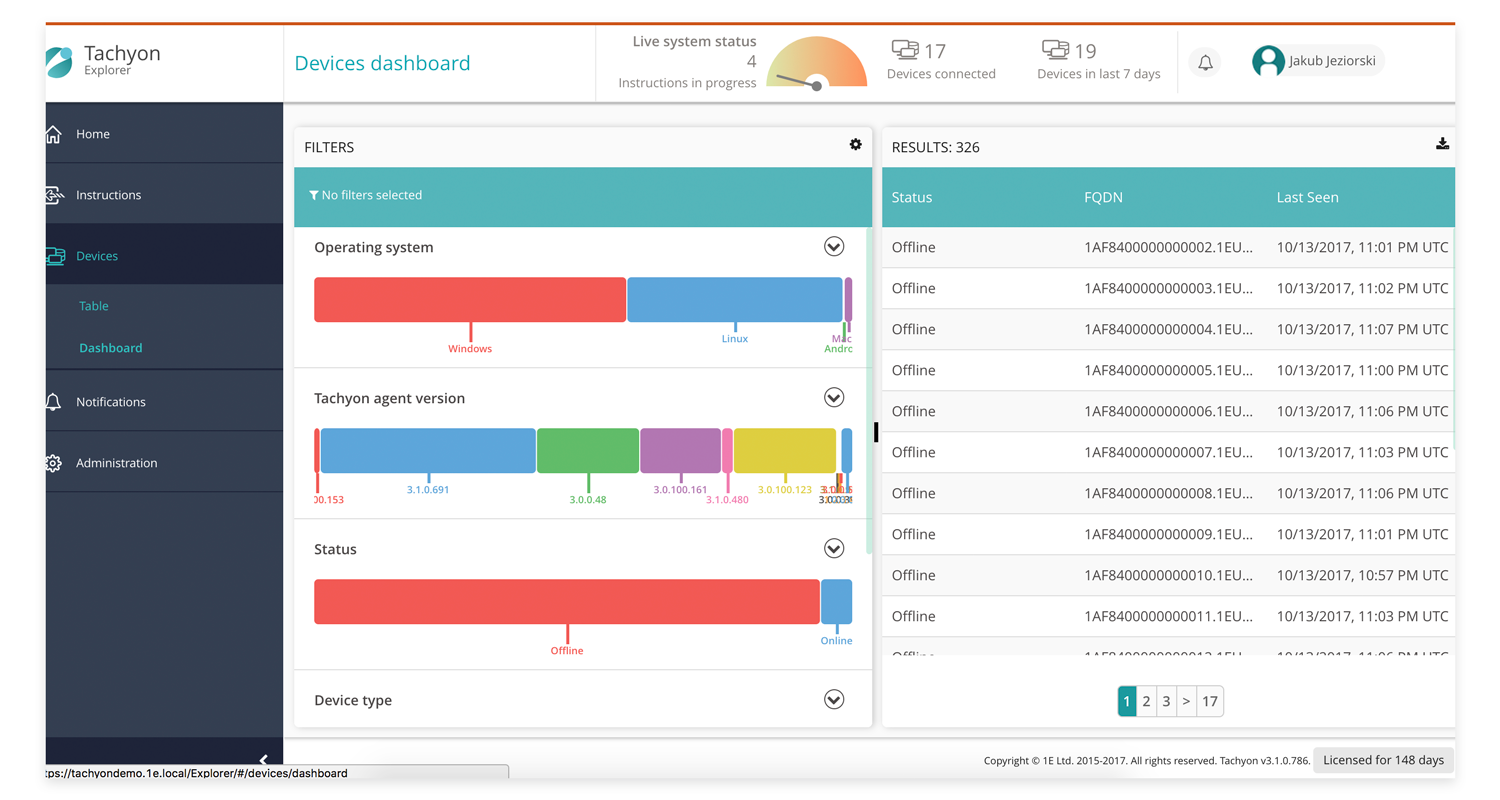Click the Devices sidebar icon
Screen dimensions: 1500x800
pyautogui.click(x=55, y=256)
